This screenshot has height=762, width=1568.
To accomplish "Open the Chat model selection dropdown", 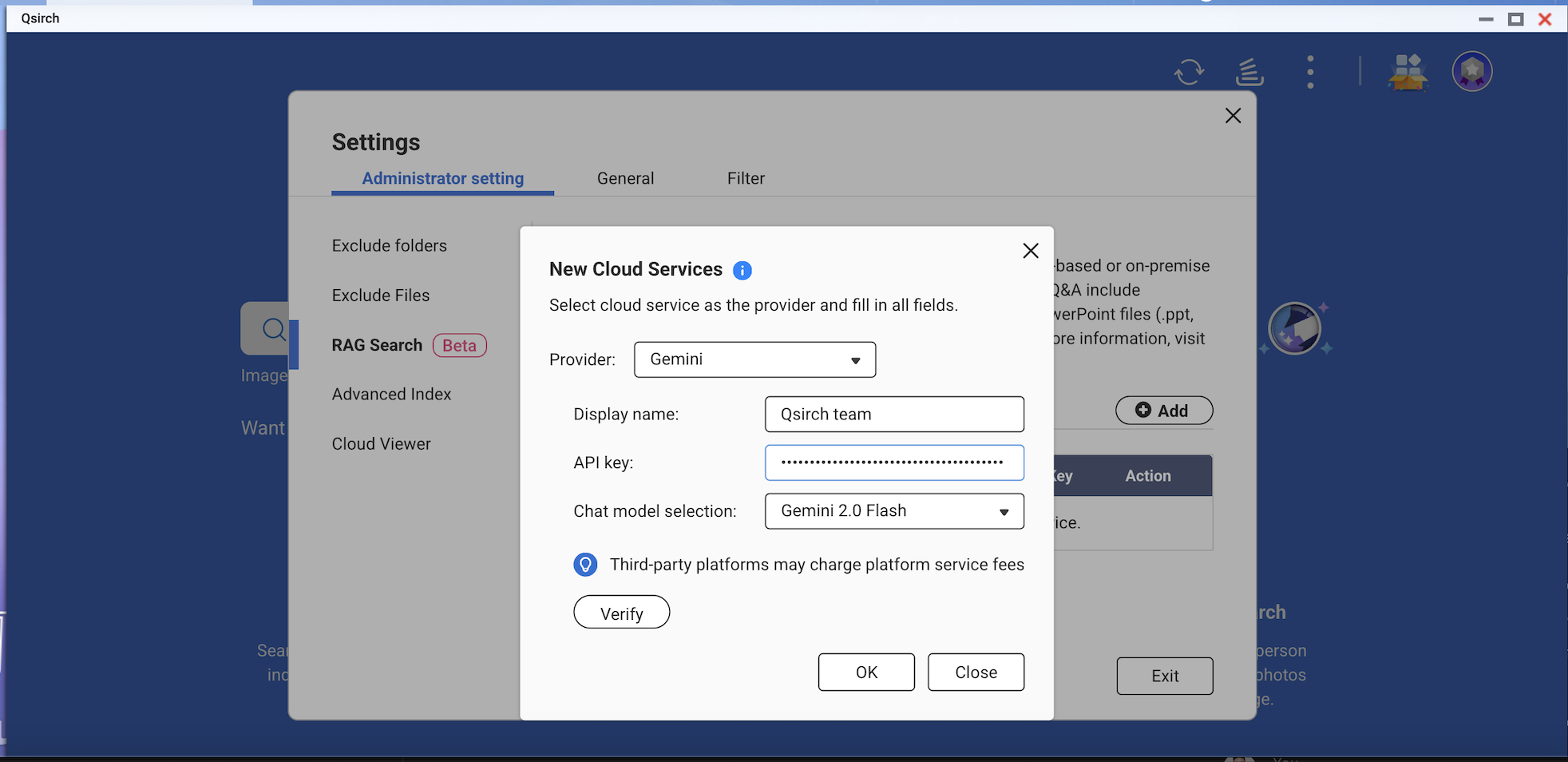I will (893, 511).
